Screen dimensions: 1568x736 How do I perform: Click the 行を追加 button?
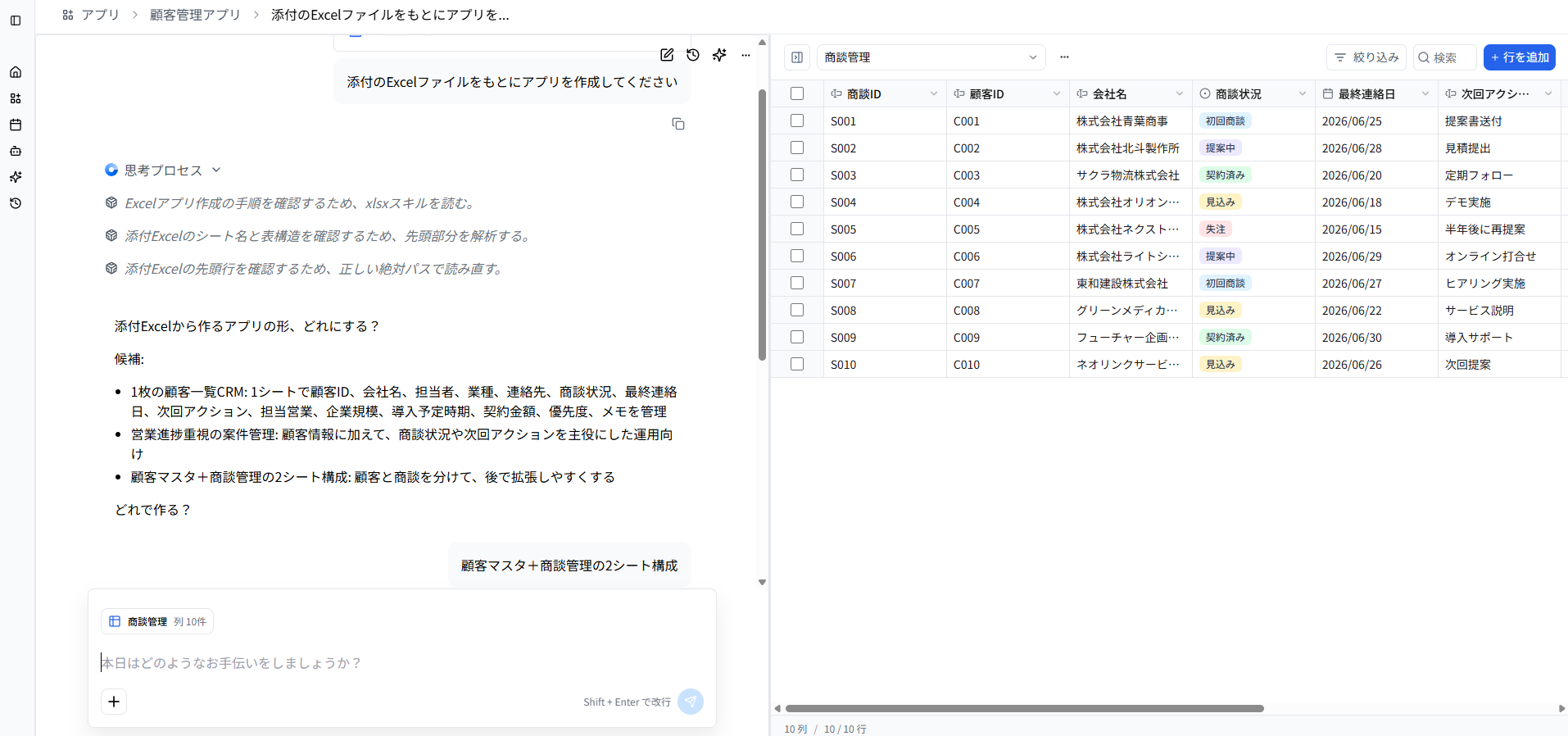[1520, 57]
